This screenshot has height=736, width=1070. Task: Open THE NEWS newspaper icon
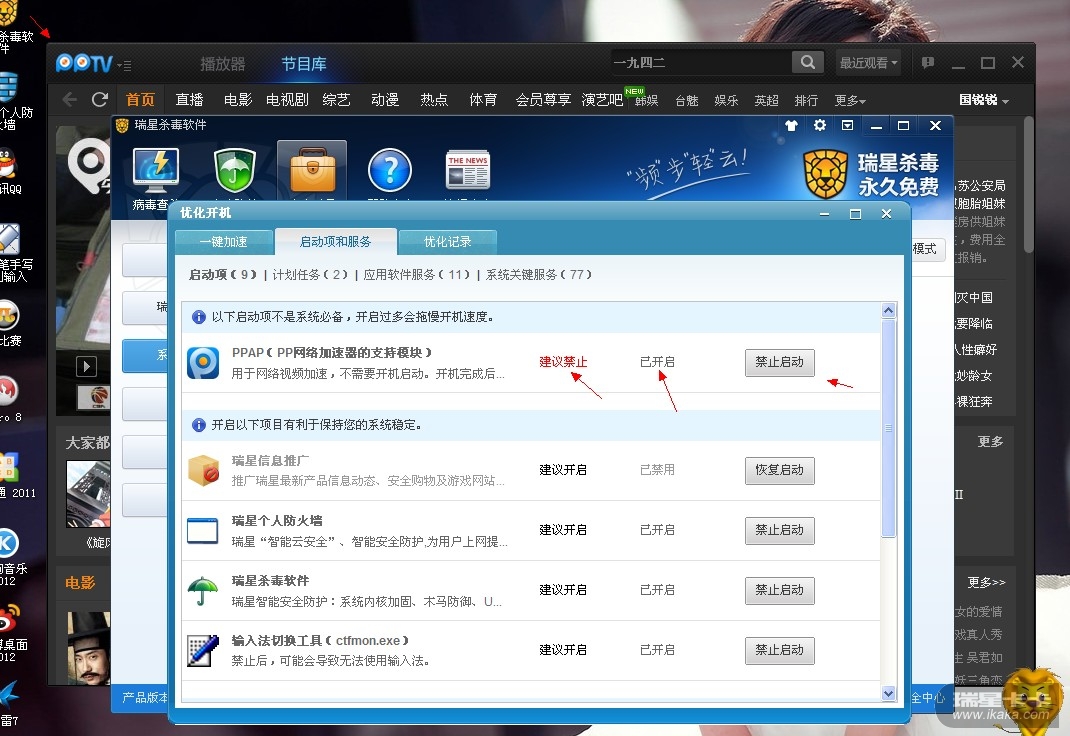467,170
